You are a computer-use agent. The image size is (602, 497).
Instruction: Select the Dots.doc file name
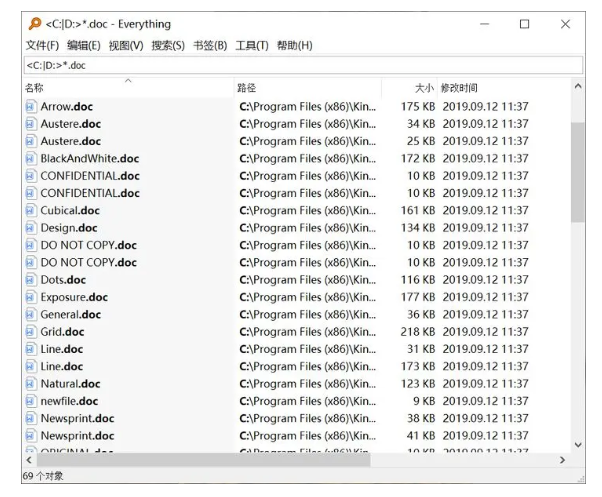coord(63,280)
